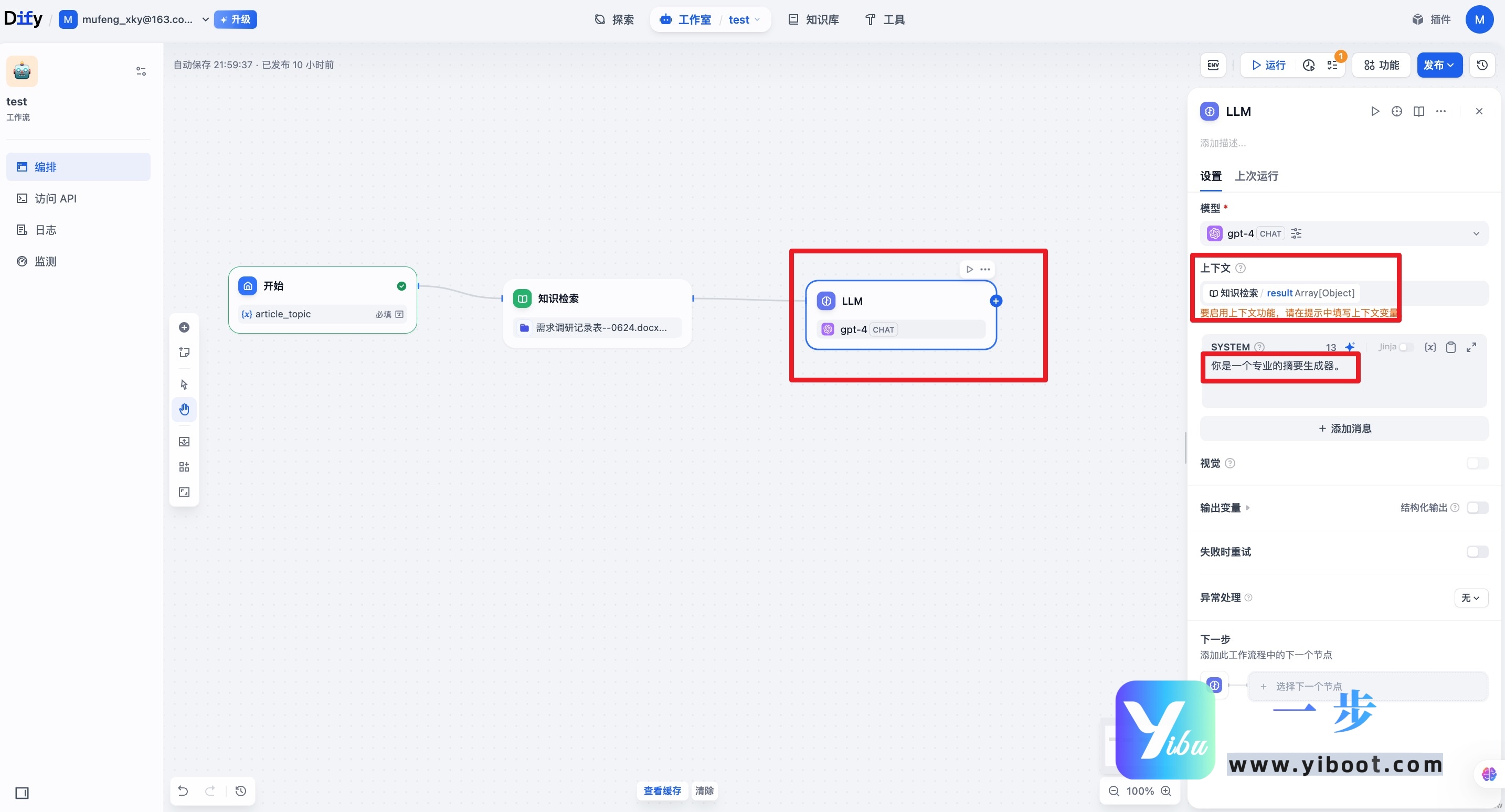The height and width of the screenshot is (812, 1505).
Task: Open the environment variables ENV panel
Action: coord(1213,65)
